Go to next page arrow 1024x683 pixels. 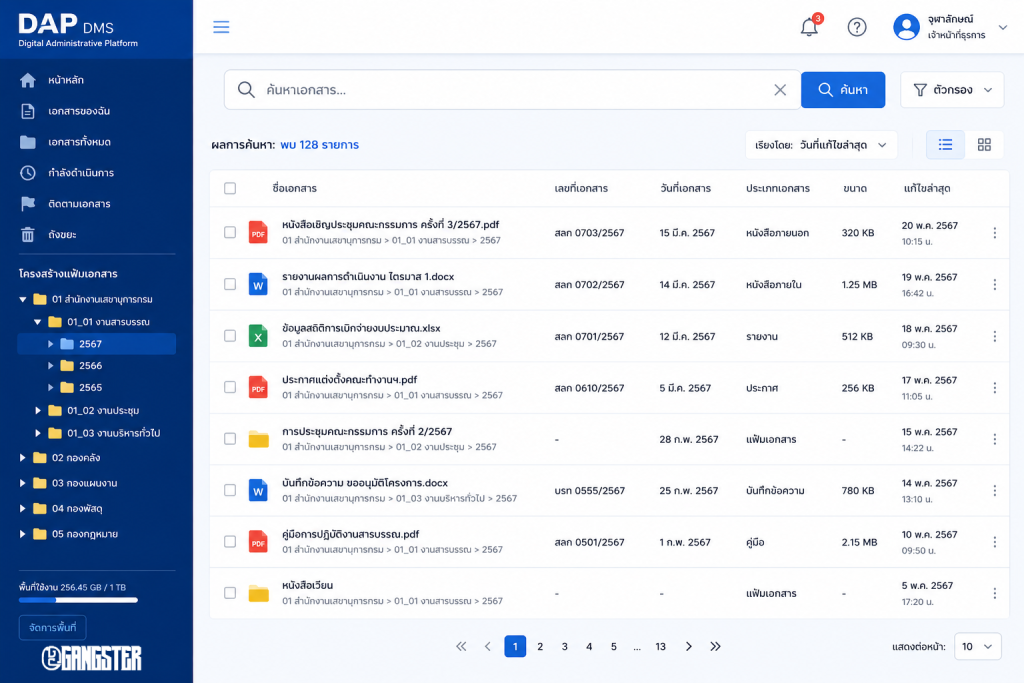pyautogui.click(x=688, y=646)
